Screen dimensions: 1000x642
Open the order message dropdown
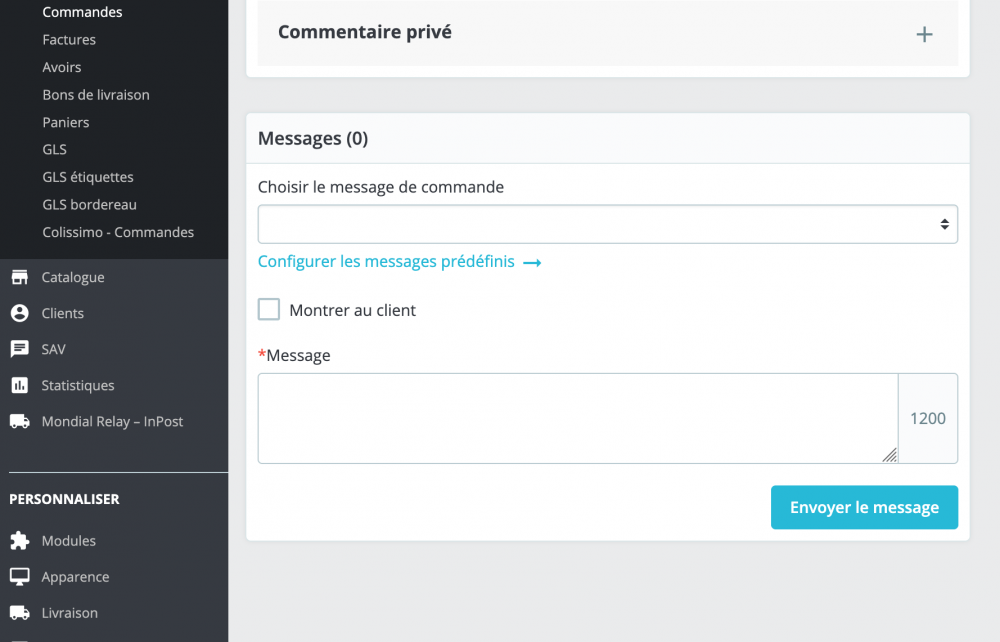click(607, 225)
